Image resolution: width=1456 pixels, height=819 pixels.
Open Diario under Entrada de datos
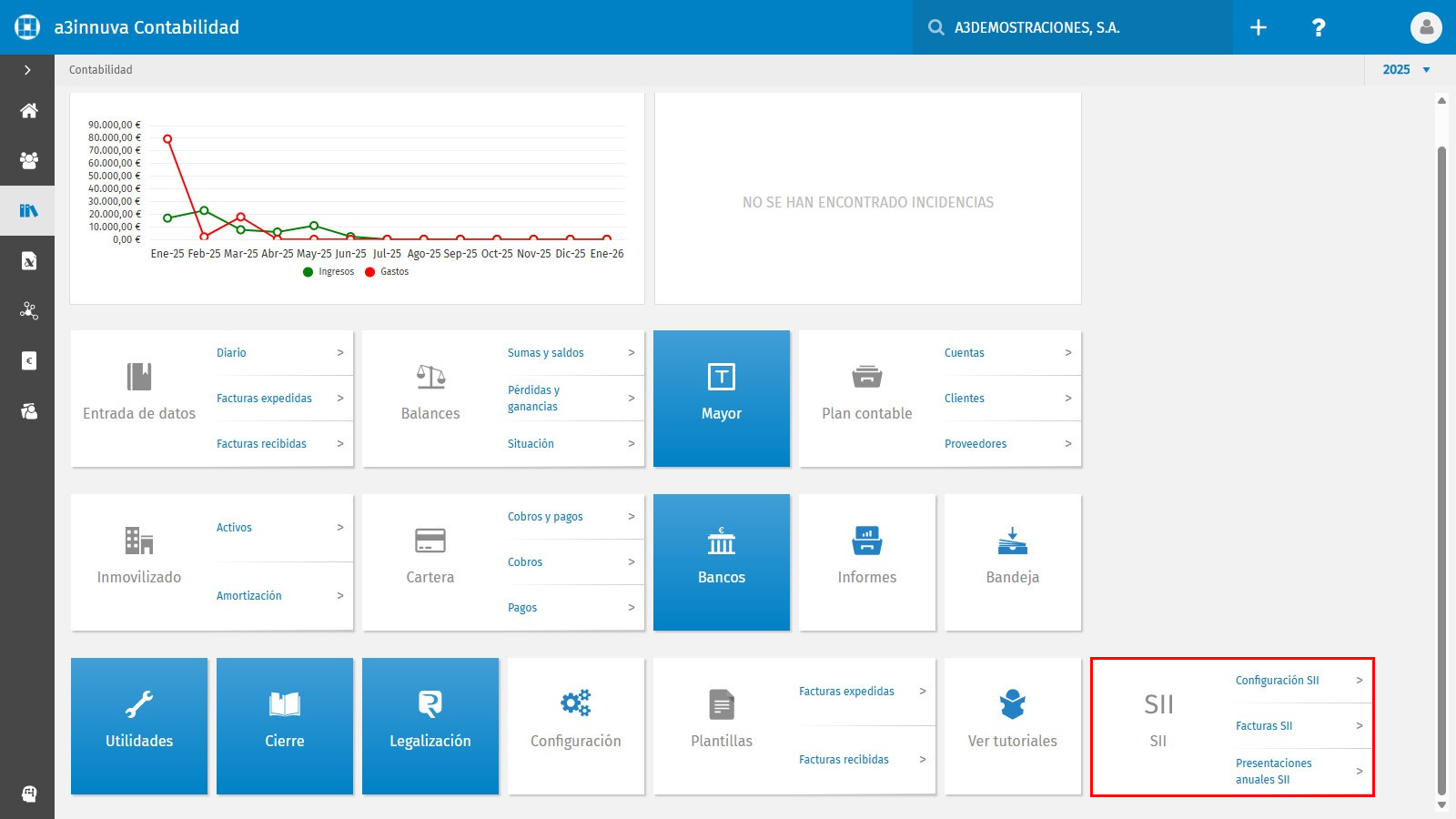tap(280, 353)
